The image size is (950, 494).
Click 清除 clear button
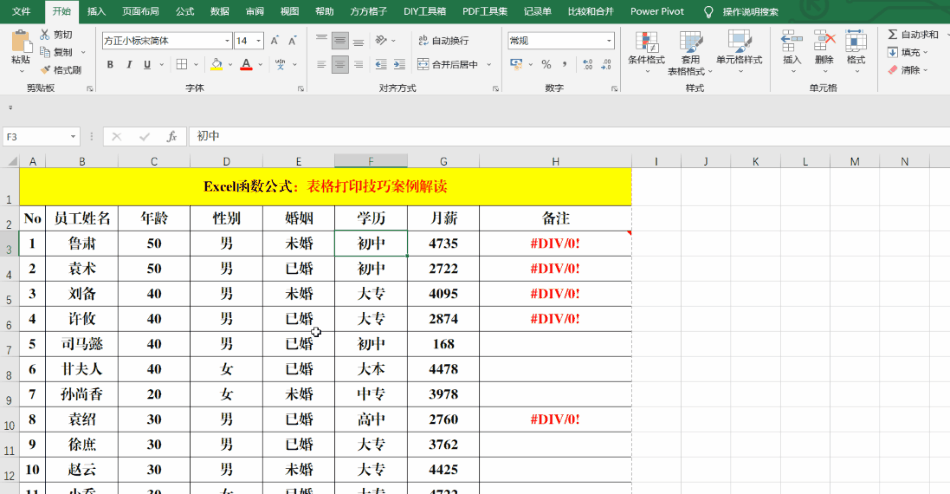[x=908, y=70]
